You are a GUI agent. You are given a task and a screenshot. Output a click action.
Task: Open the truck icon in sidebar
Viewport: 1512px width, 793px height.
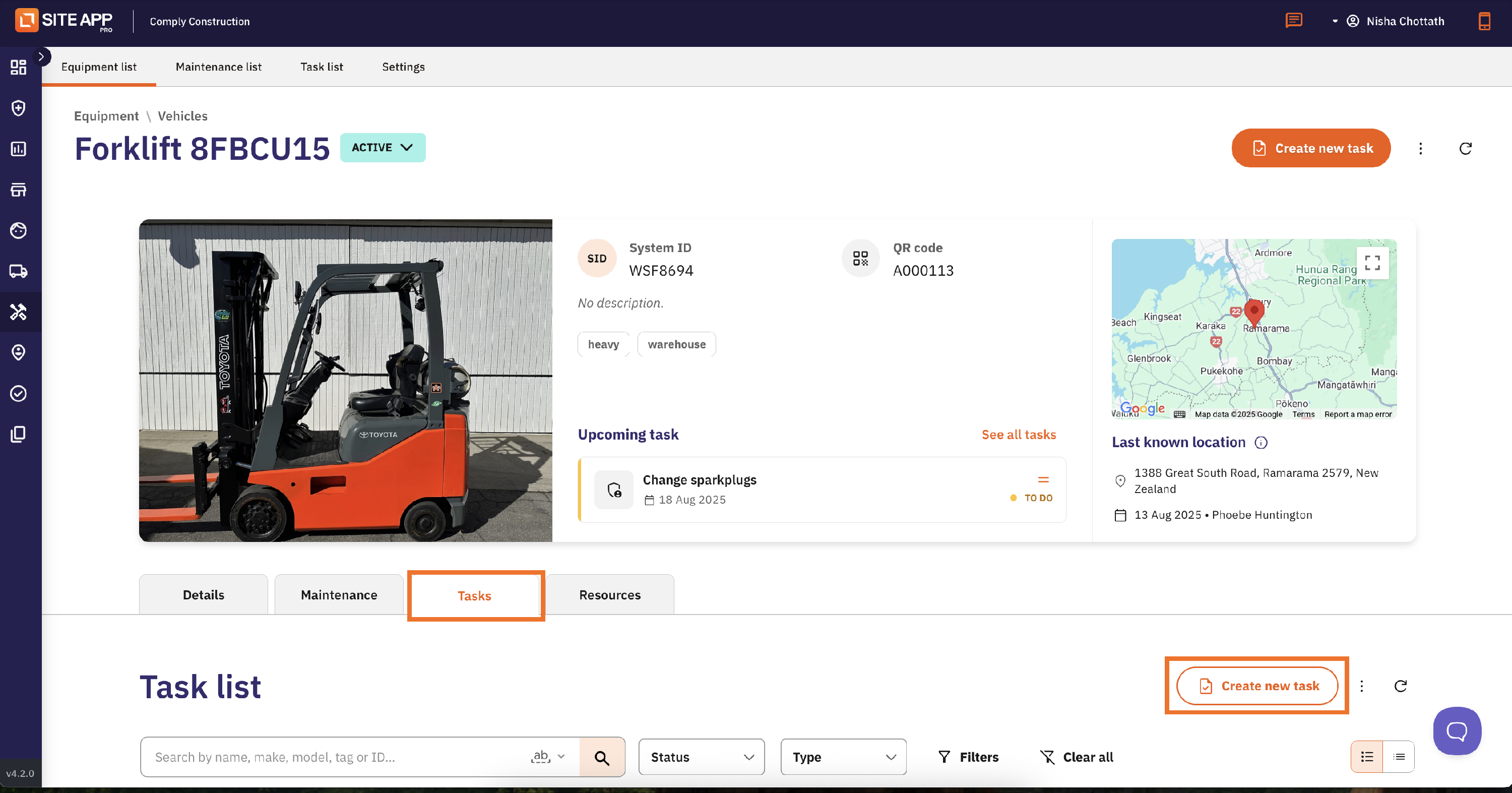point(18,271)
